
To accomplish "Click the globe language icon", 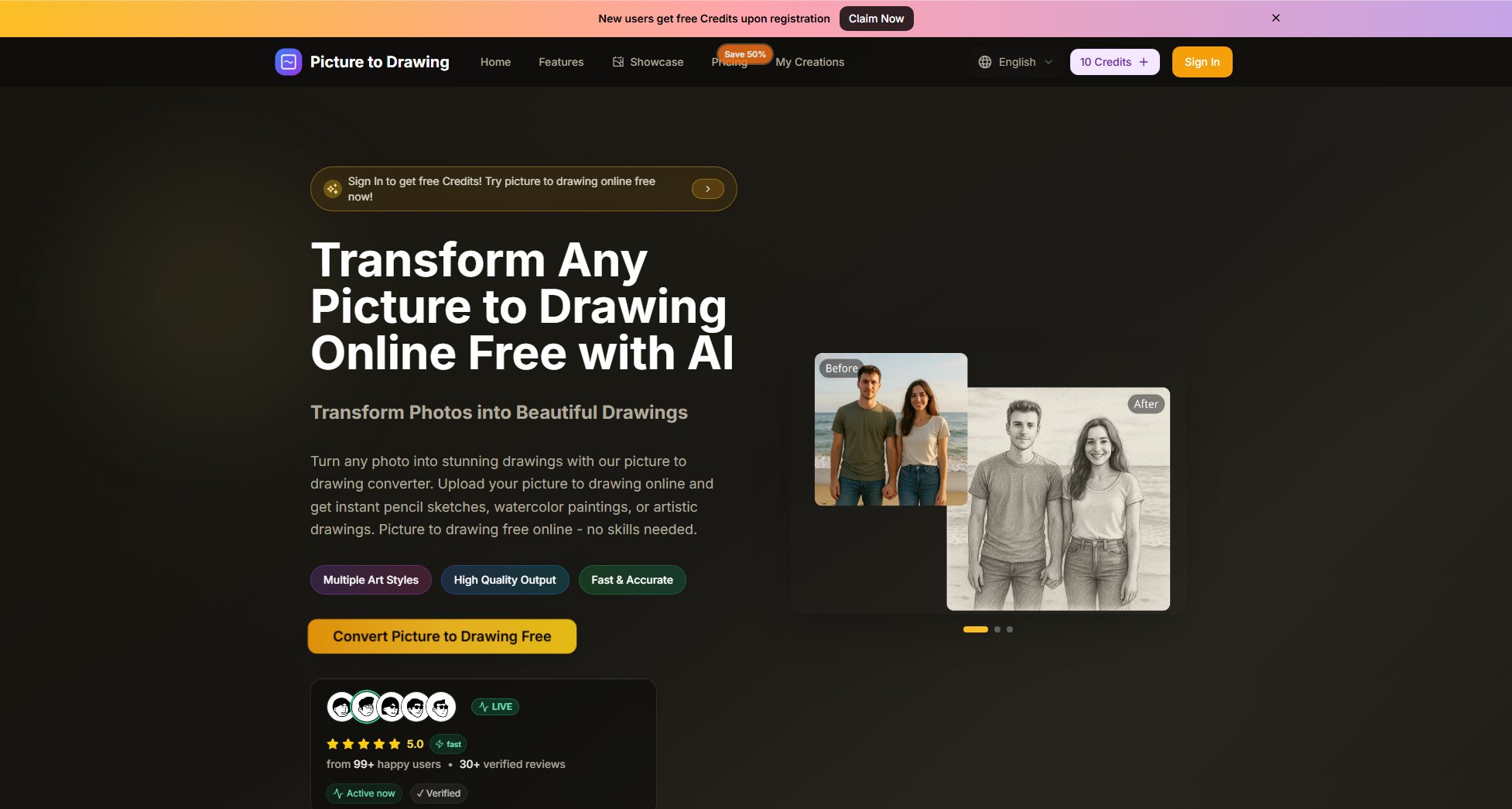I will 985,62.
